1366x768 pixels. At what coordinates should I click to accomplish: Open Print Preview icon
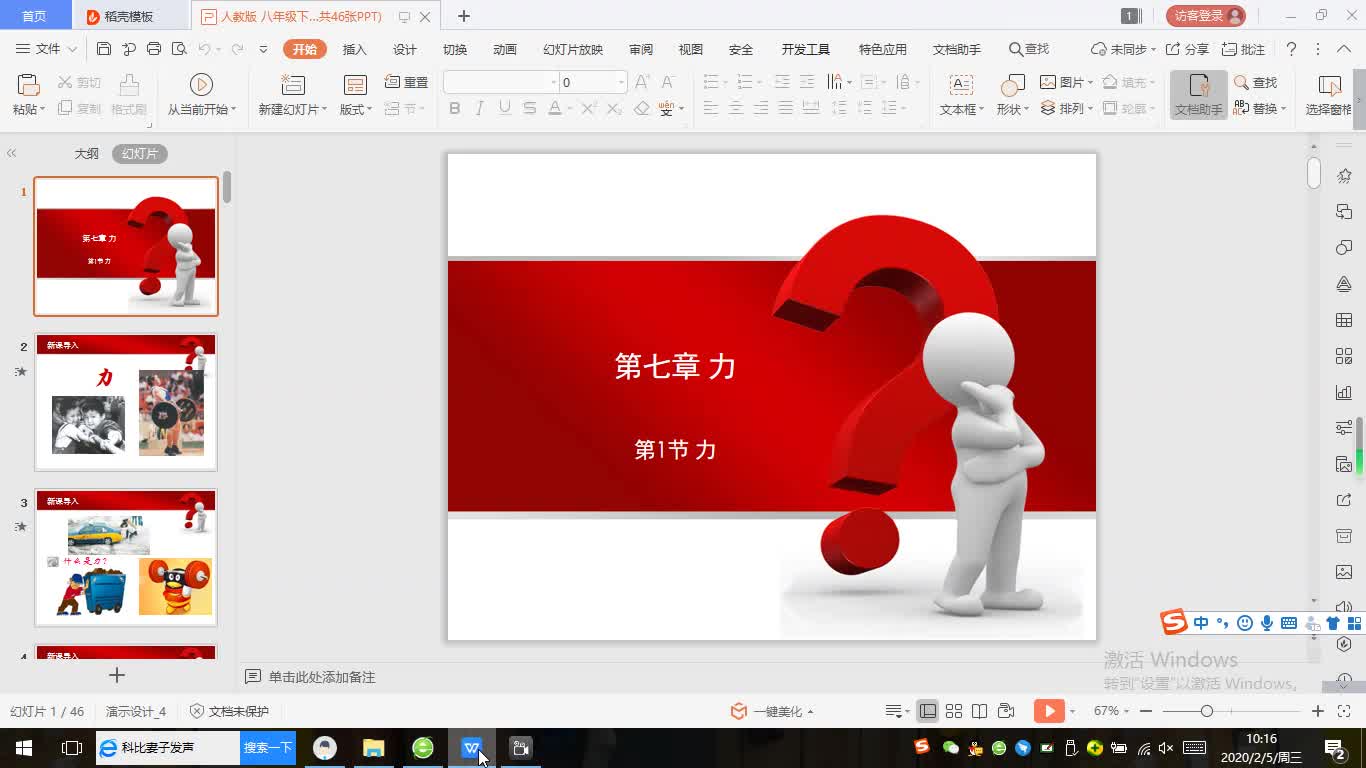click(x=179, y=49)
